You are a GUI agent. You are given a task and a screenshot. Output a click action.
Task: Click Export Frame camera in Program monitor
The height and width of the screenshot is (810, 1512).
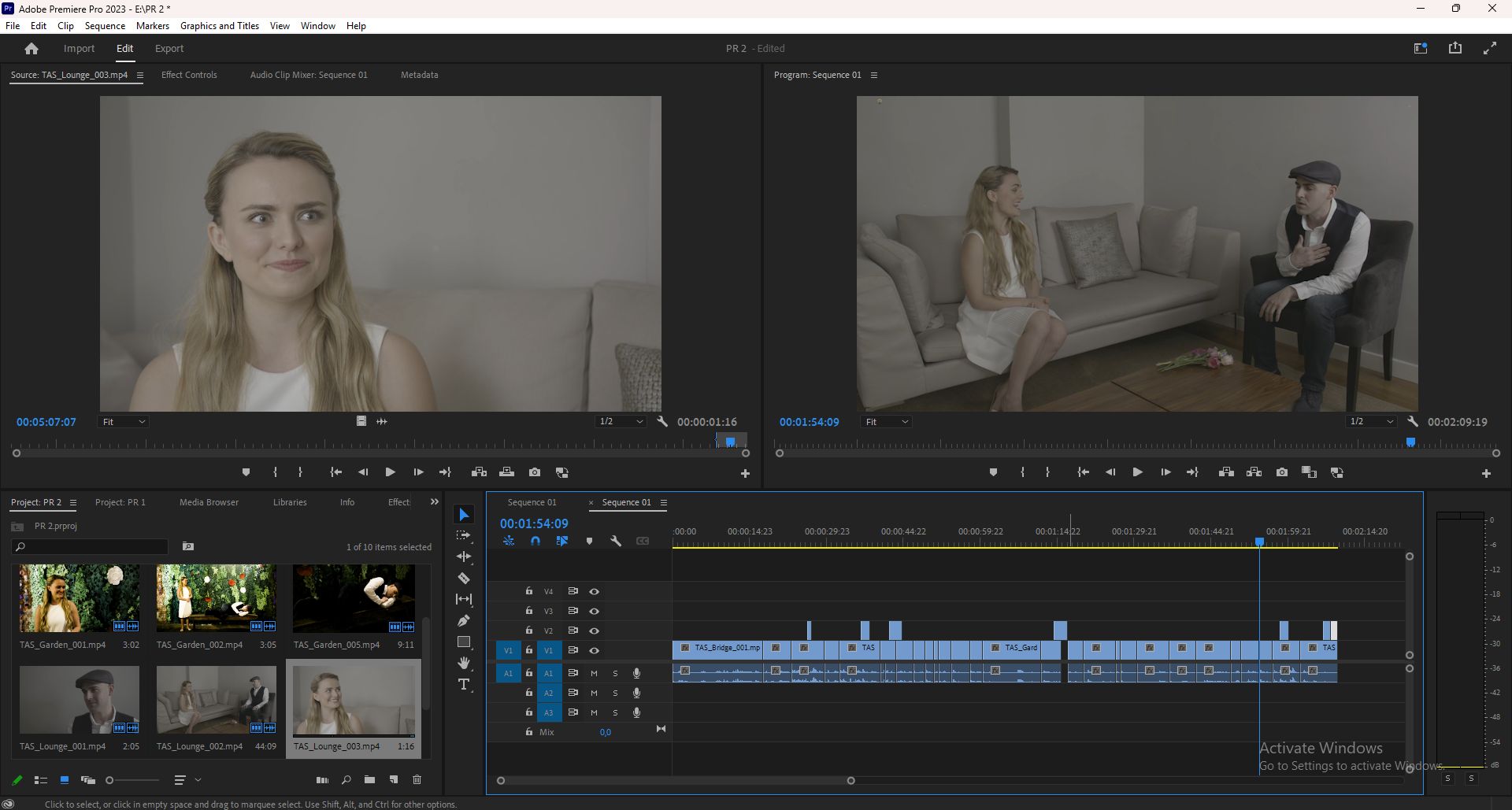(x=1282, y=472)
